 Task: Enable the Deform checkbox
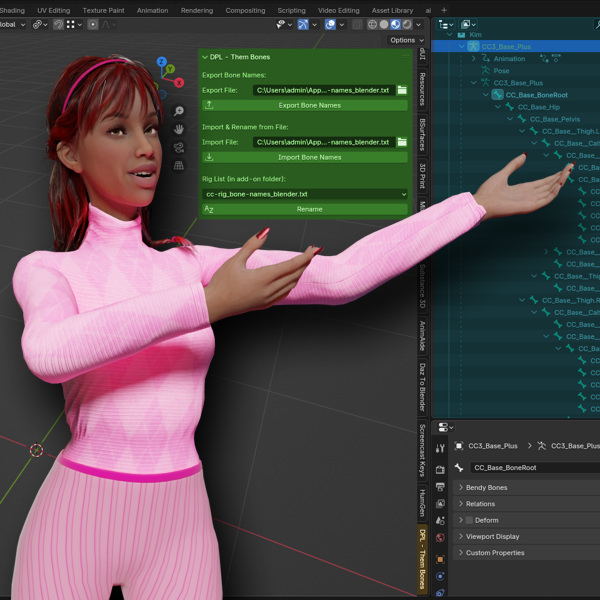469,520
